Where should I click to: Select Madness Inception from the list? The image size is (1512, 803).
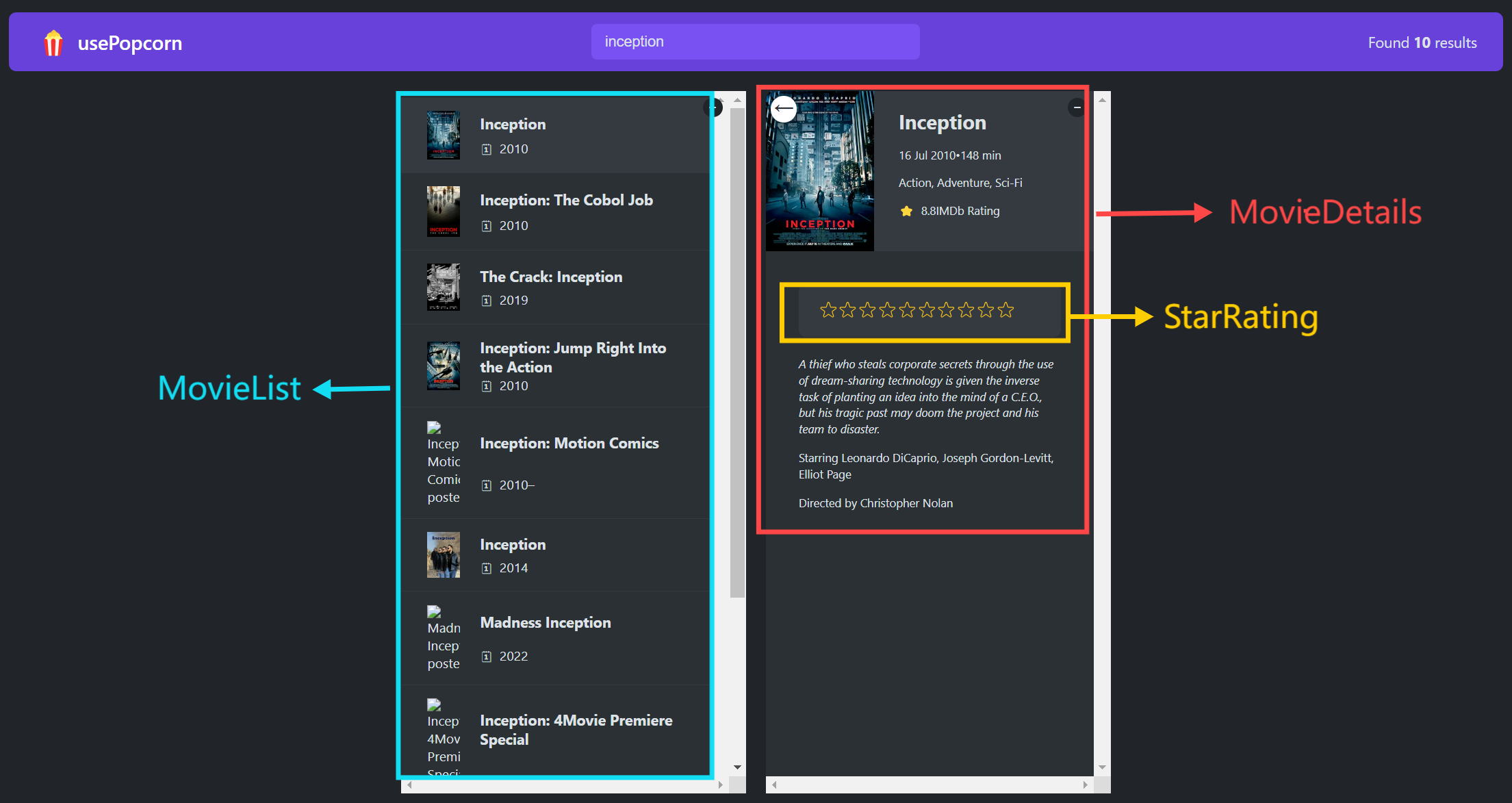point(555,638)
